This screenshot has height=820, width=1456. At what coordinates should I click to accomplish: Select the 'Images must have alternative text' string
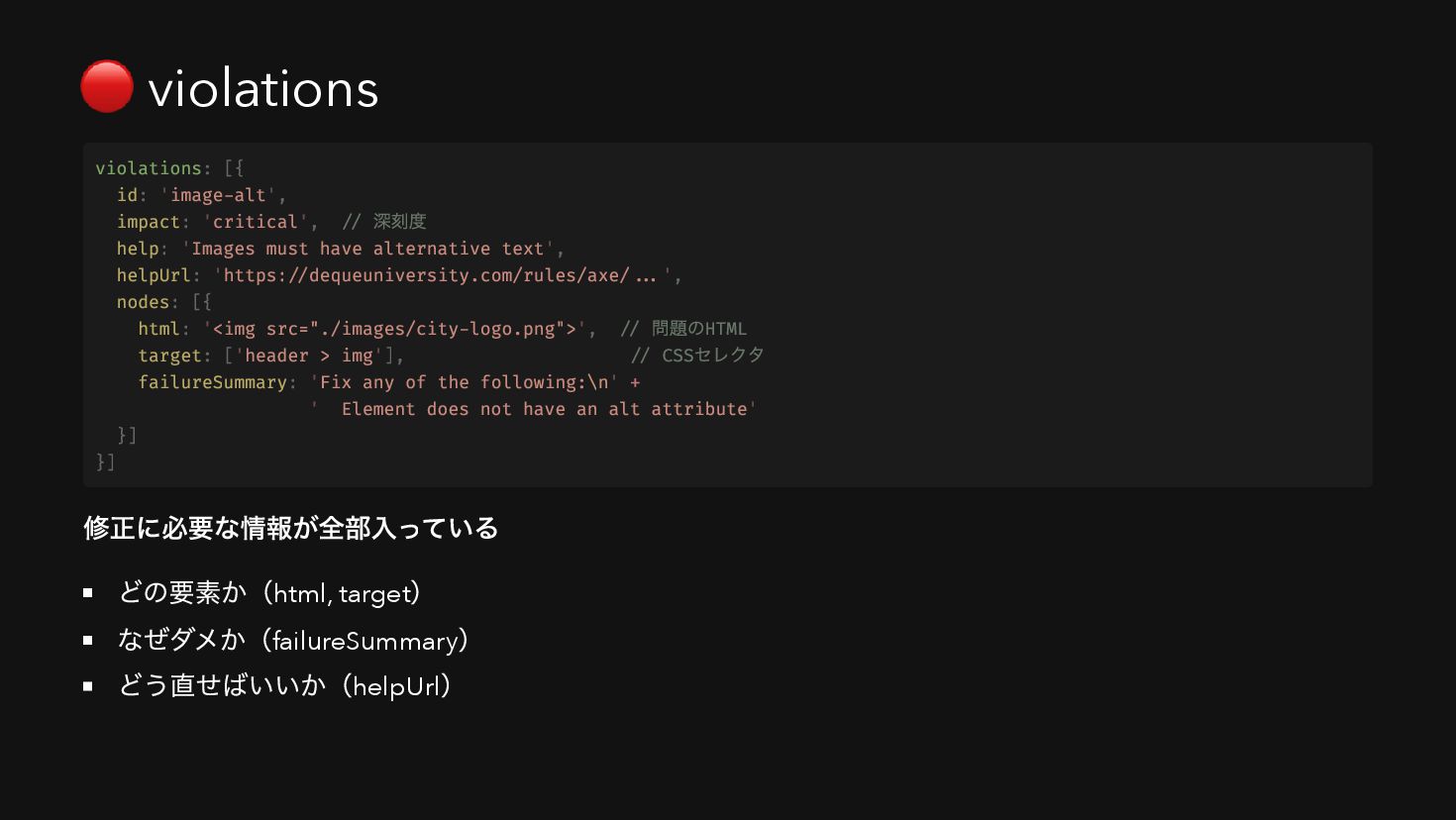(x=371, y=249)
